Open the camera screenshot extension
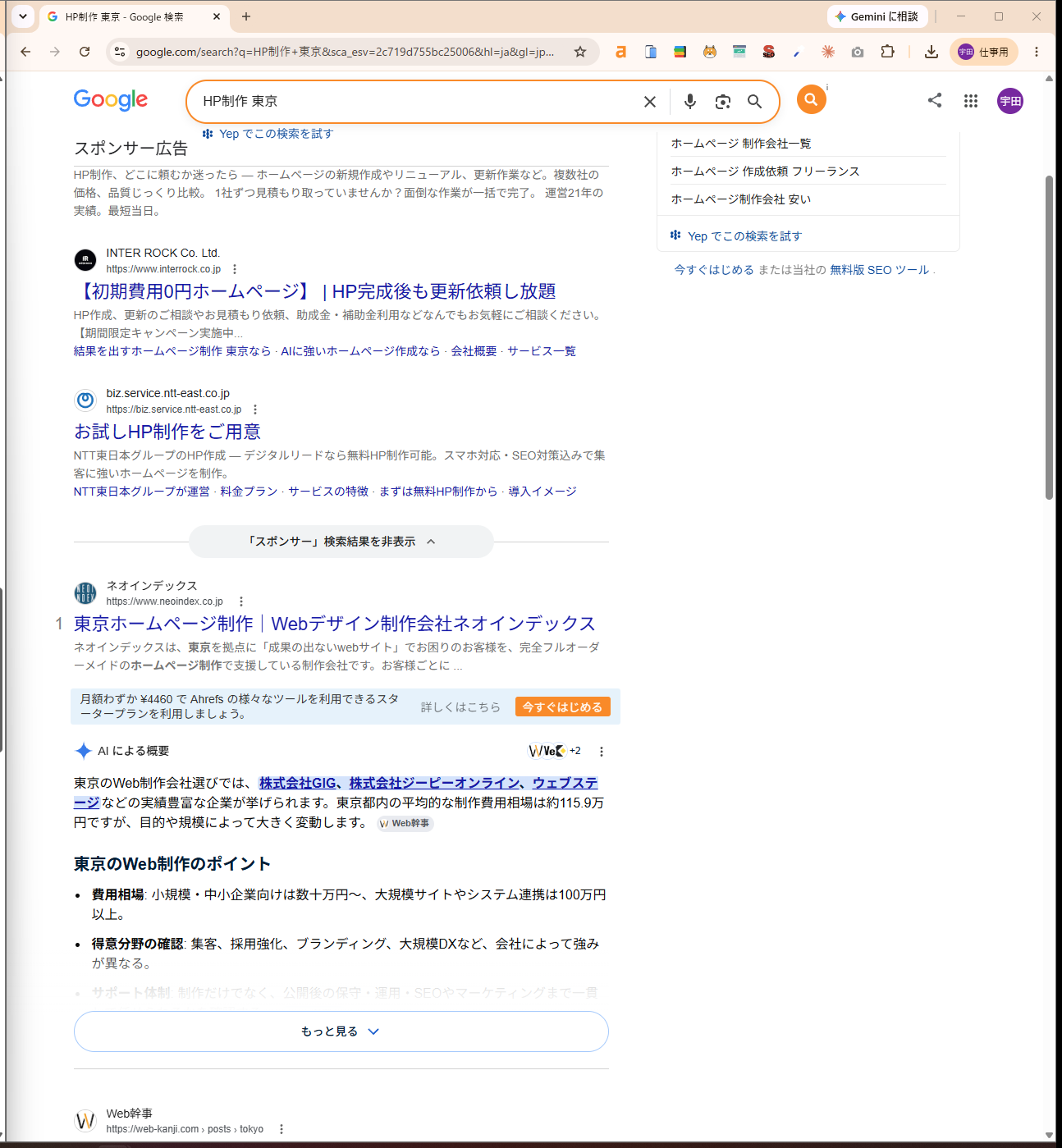 (x=858, y=52)
